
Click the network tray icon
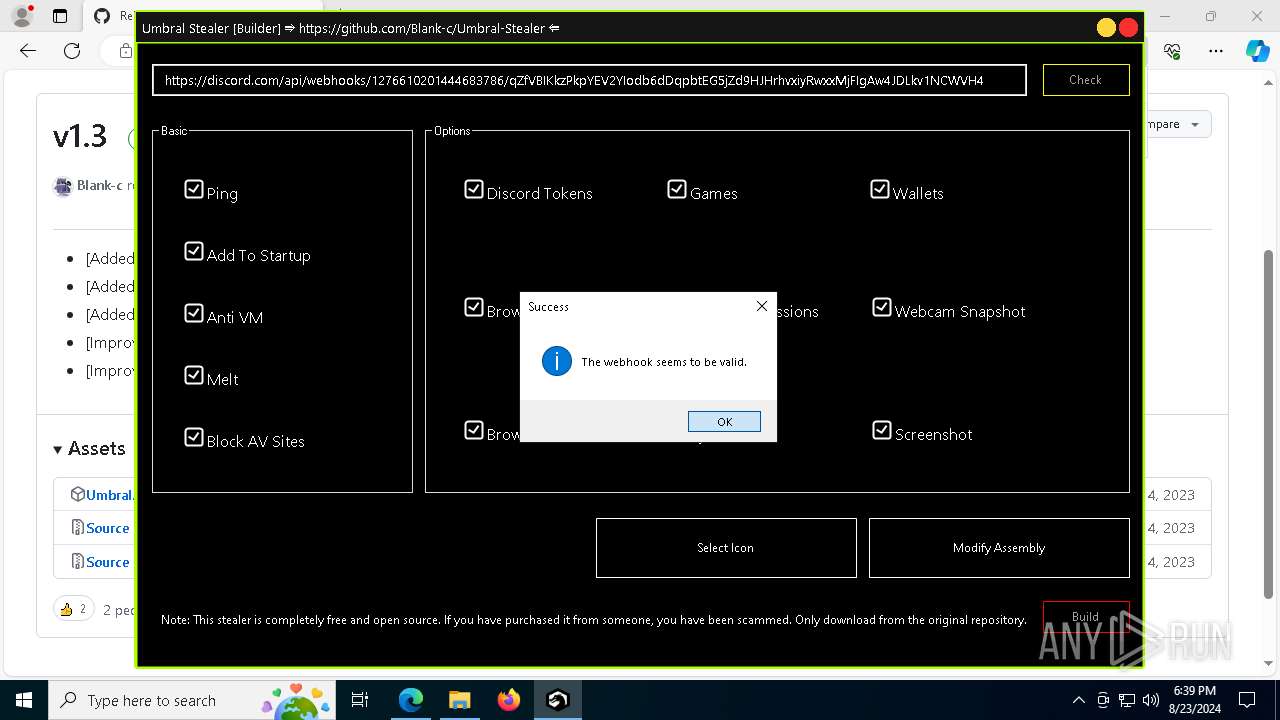1127,700
